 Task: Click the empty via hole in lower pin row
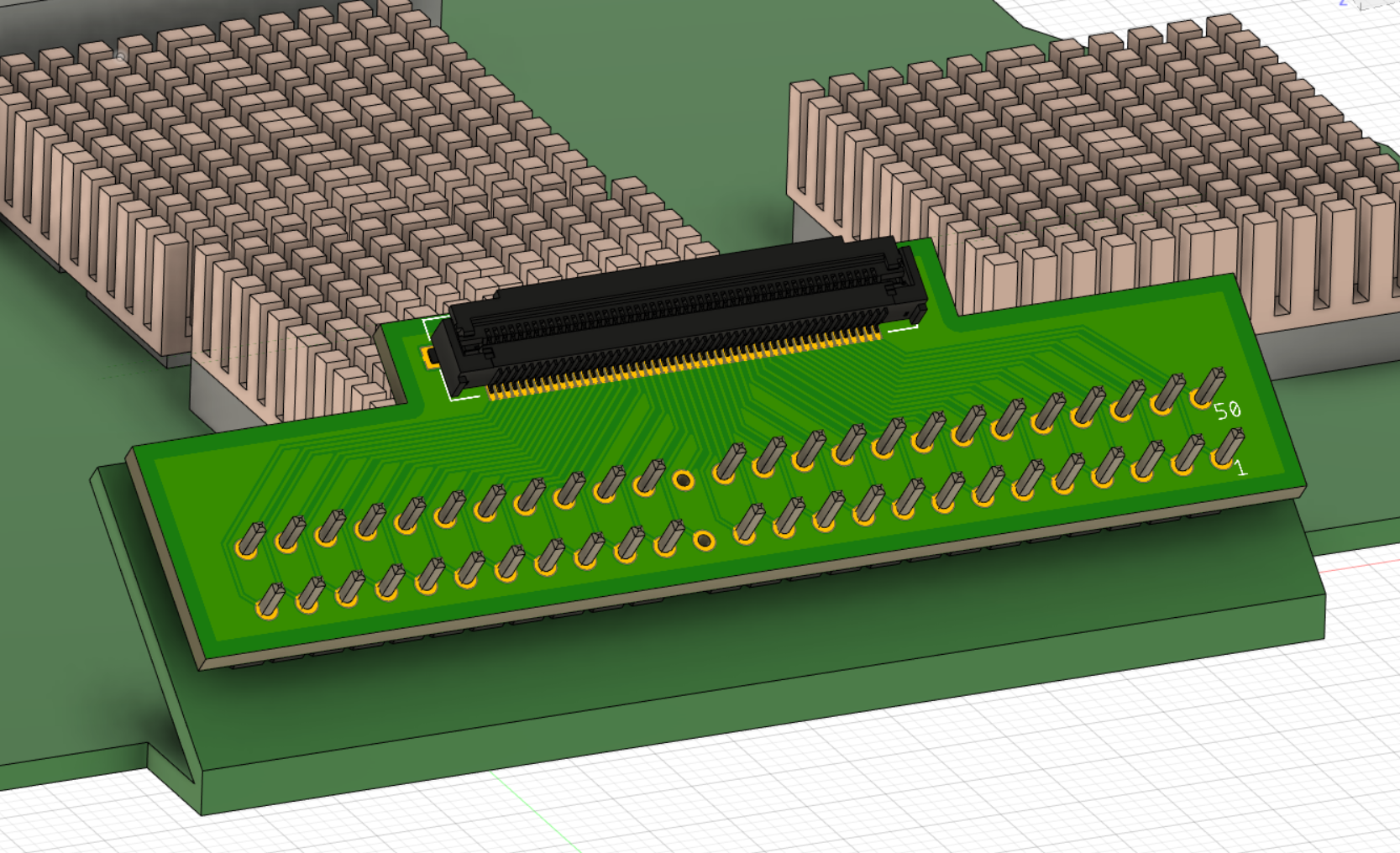coord(705,541)
